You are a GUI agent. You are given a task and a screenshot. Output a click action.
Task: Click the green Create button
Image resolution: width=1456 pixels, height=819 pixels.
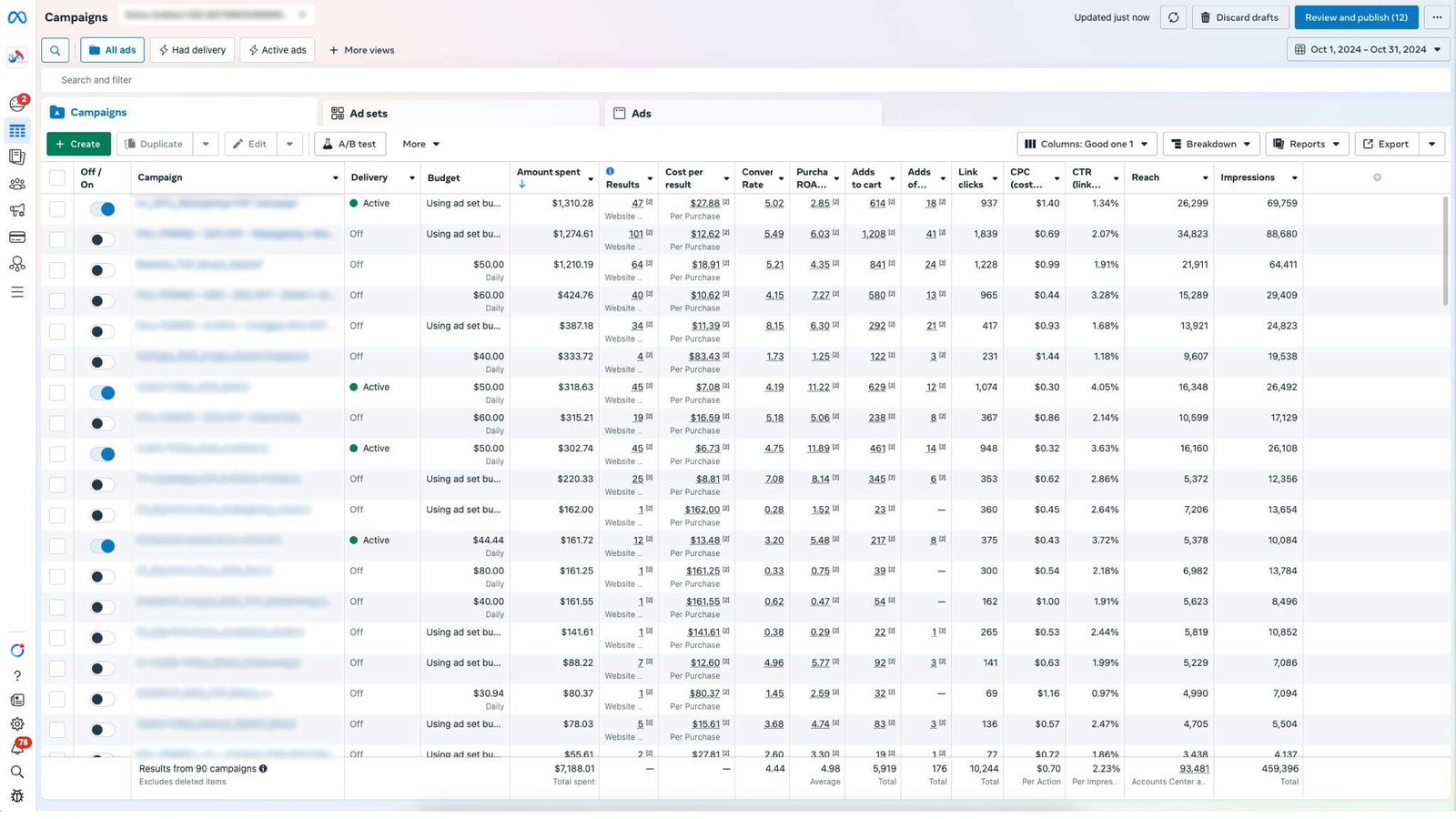point(78,144)
